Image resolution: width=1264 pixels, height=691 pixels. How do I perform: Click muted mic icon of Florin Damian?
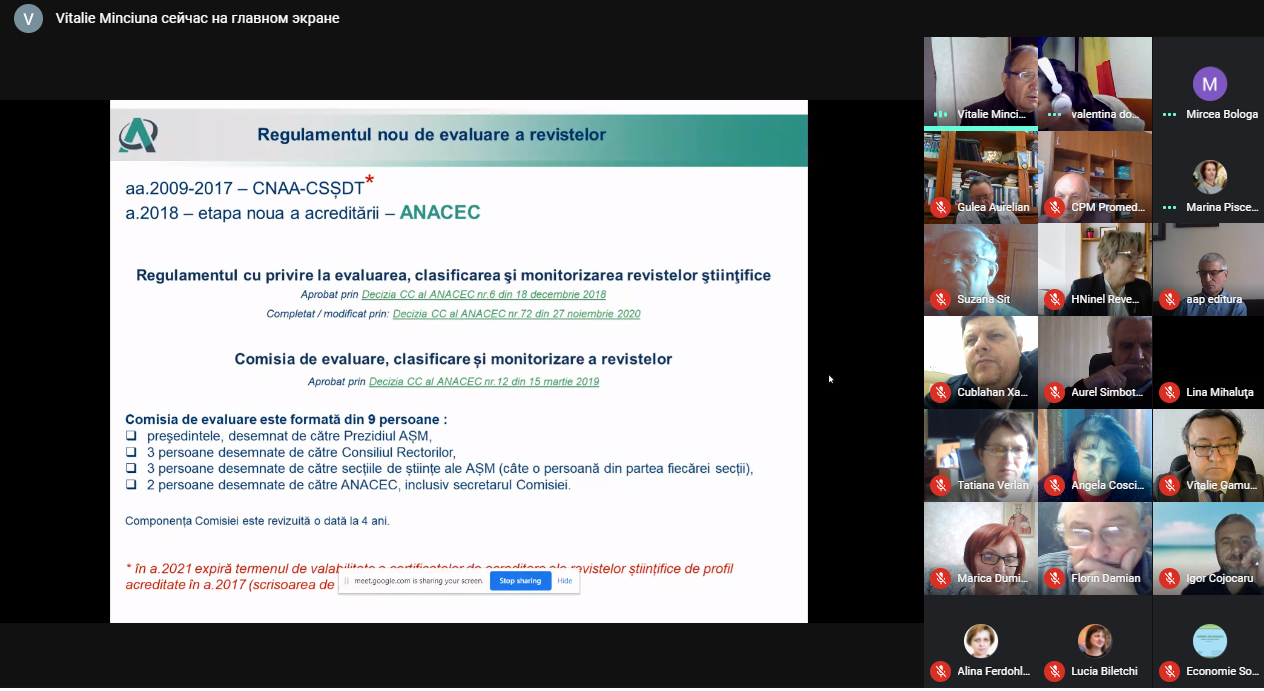click(1054, 578)
